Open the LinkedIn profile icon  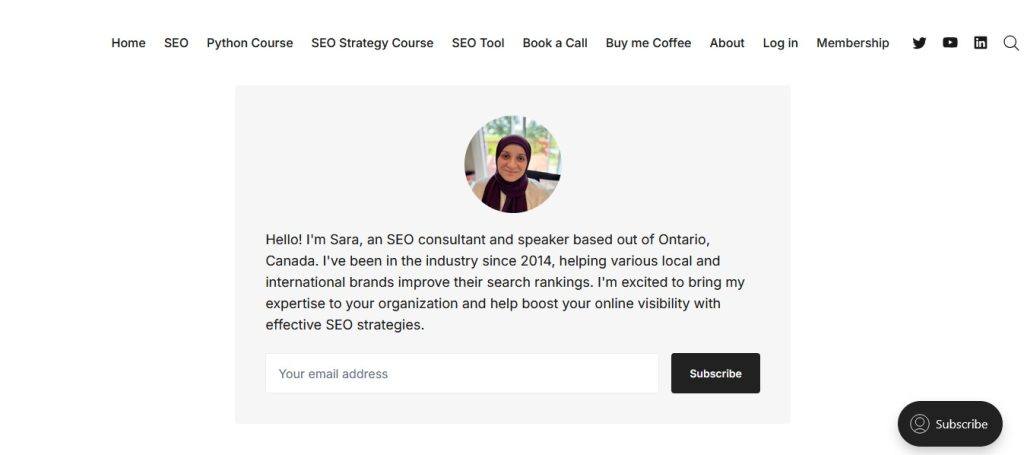click(980, 43)
